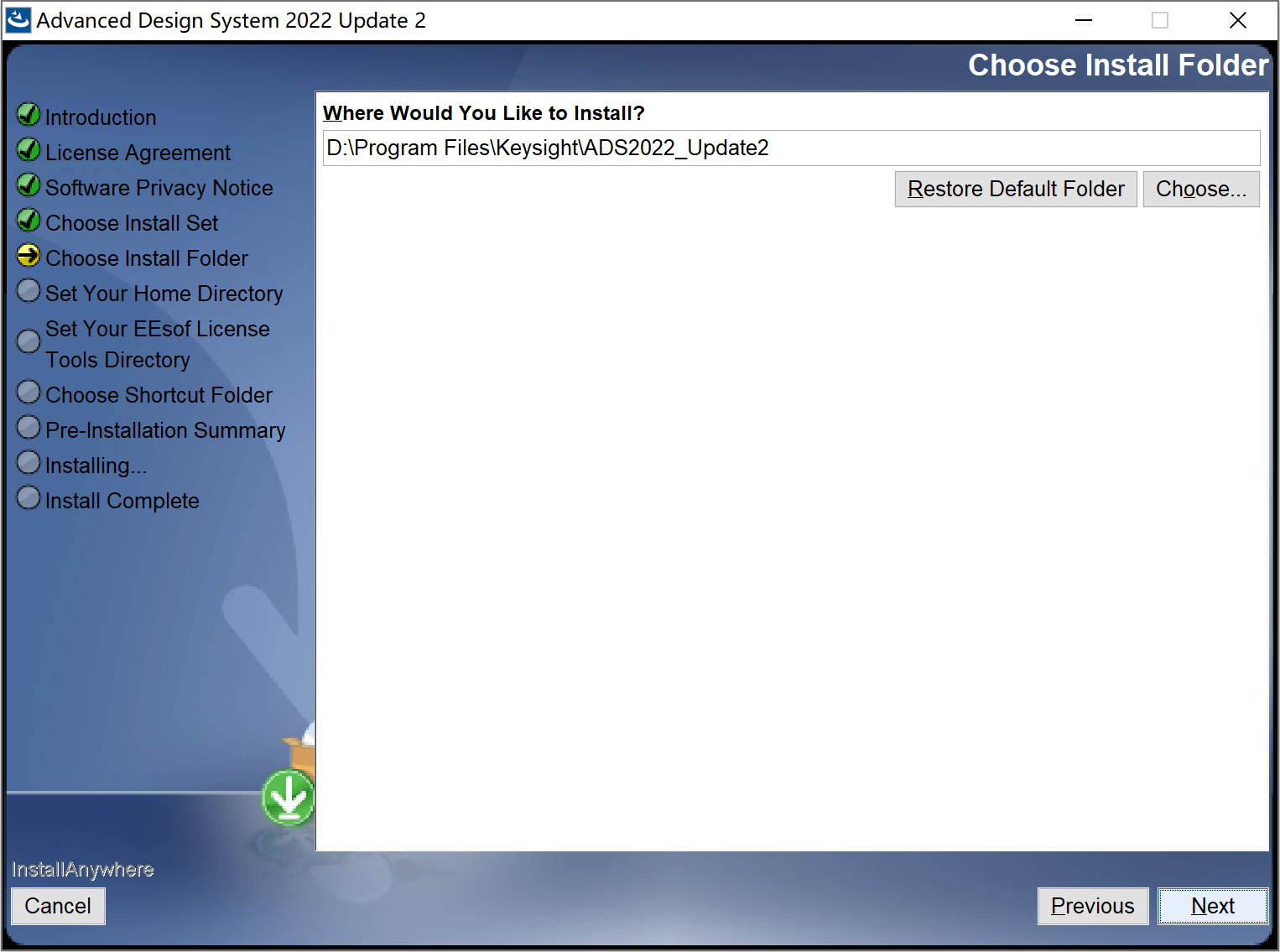This screenshot has width=1280, height=952.
Task: Click the InstallAnywhere label
Action: point(83,870)
